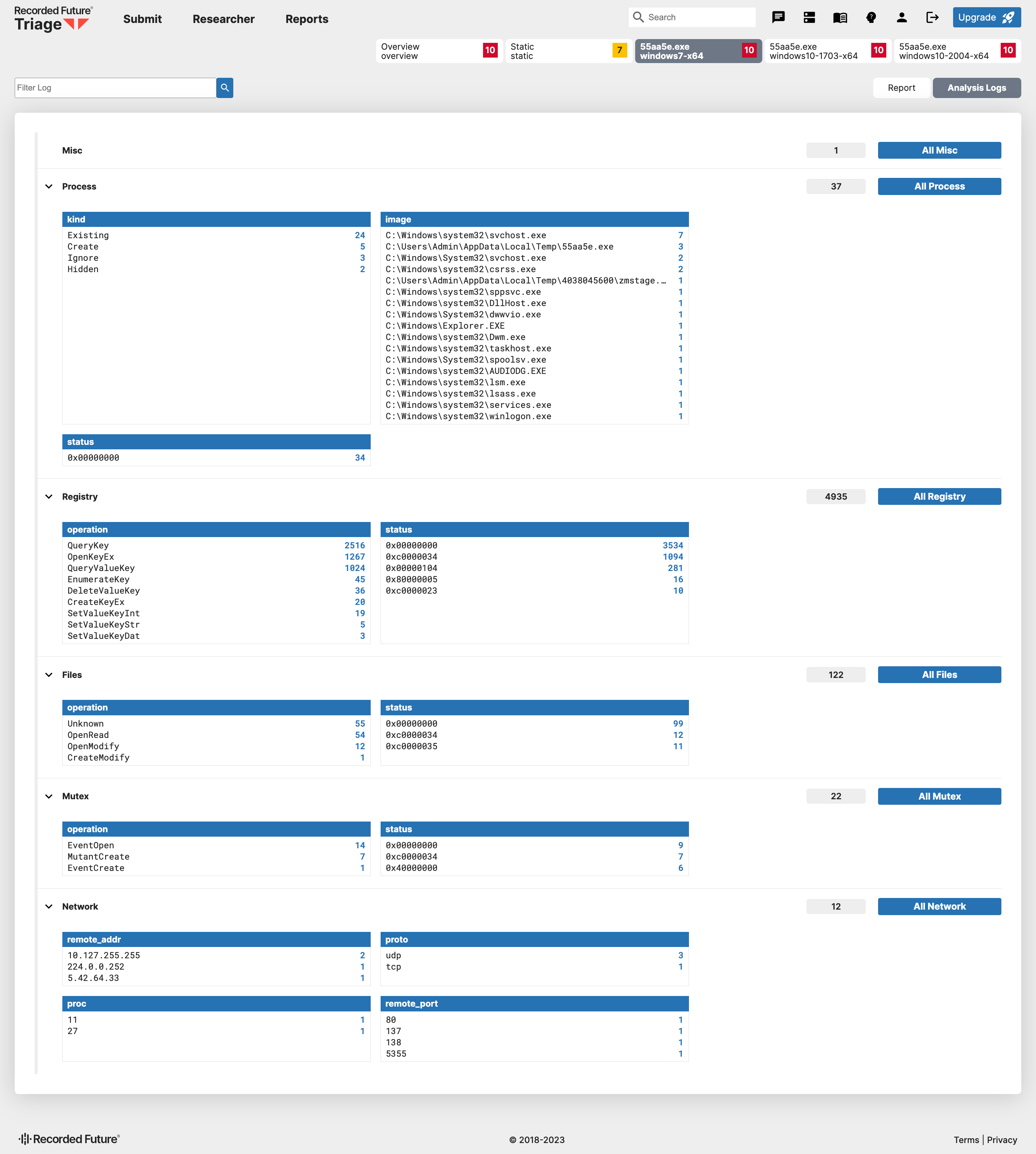The width and height of the screenshot is (1036, 1154).
Task: Open the Terms link in footer
Action: click(966, 1140)
